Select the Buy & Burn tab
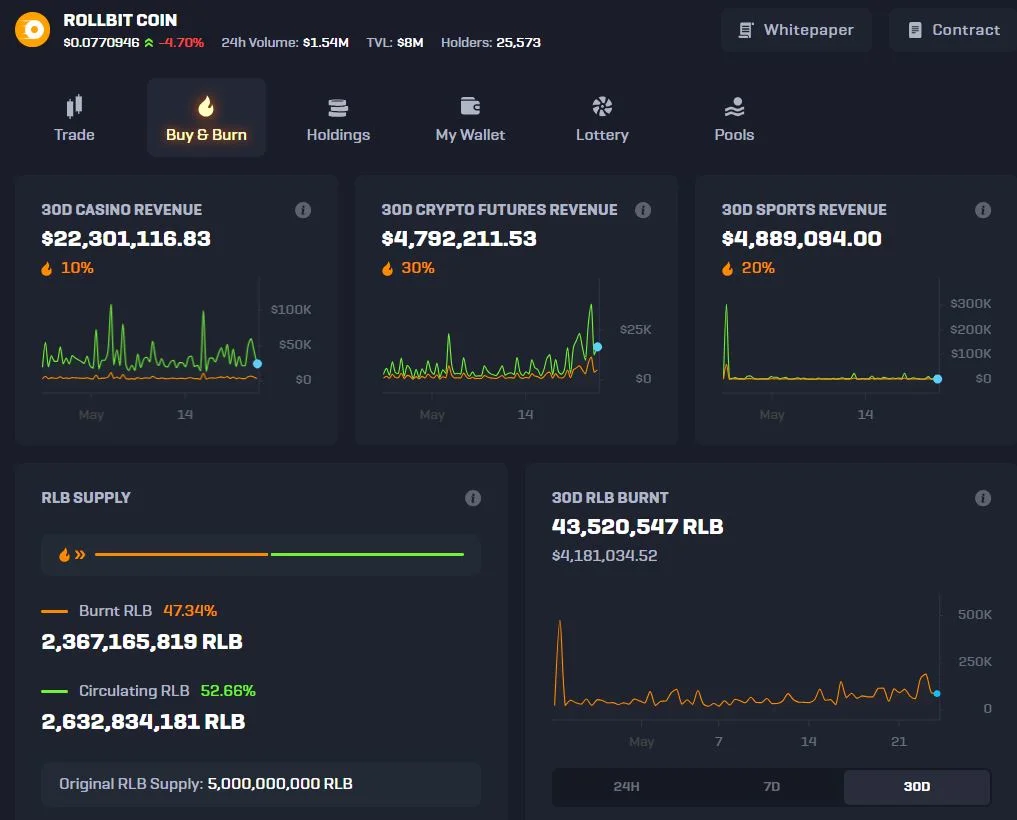Screen dimensions: 1017x820 pyautogui.click(x=206, y=117)
